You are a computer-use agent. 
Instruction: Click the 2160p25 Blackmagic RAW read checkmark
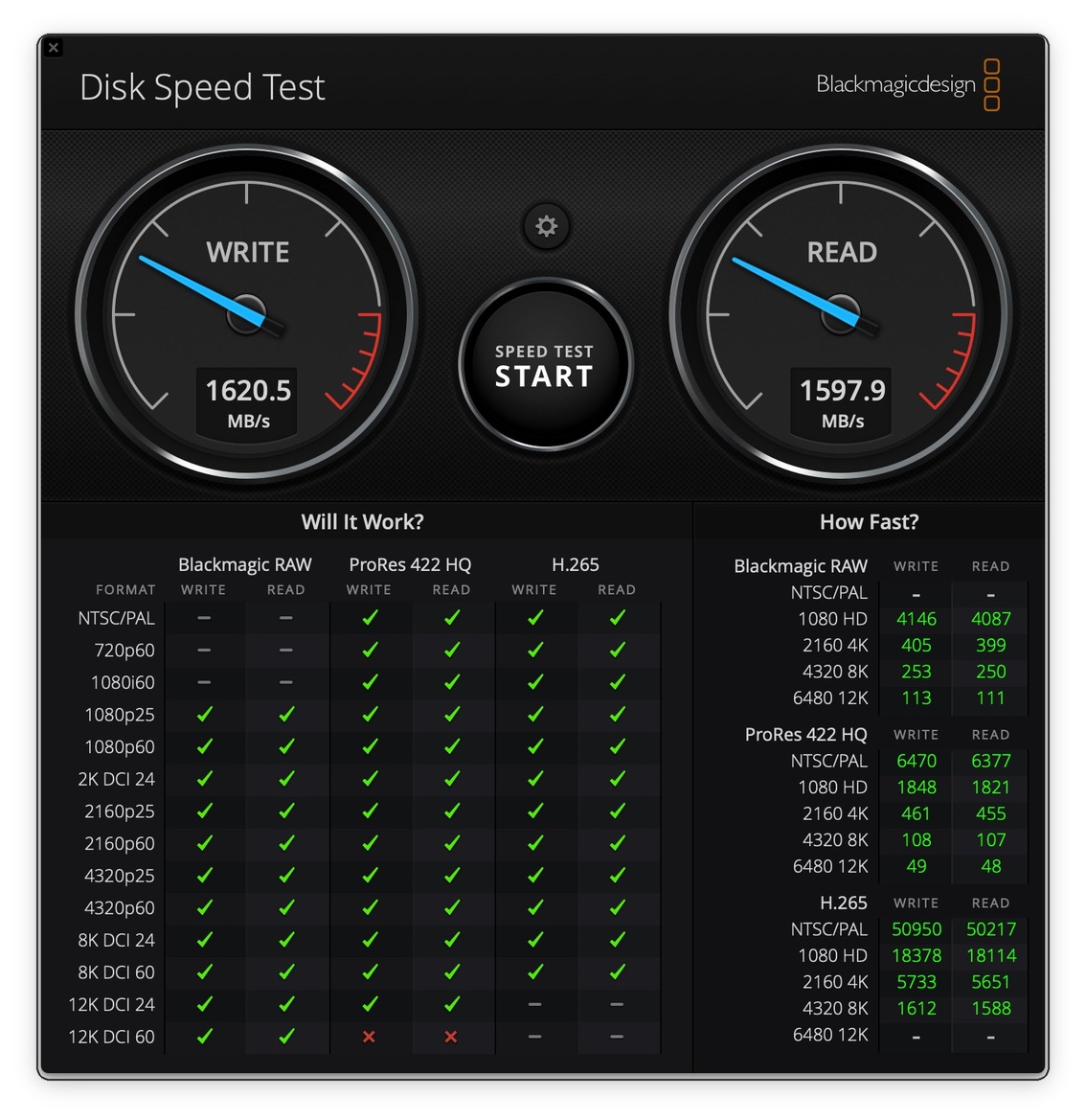click(286, 811)
